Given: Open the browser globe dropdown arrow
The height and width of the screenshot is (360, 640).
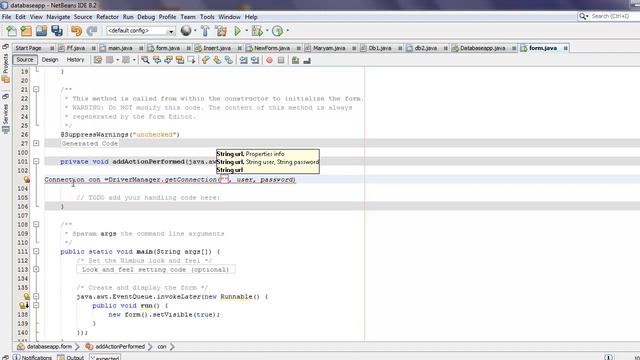Looking at the screenshot, I should 195,31.
